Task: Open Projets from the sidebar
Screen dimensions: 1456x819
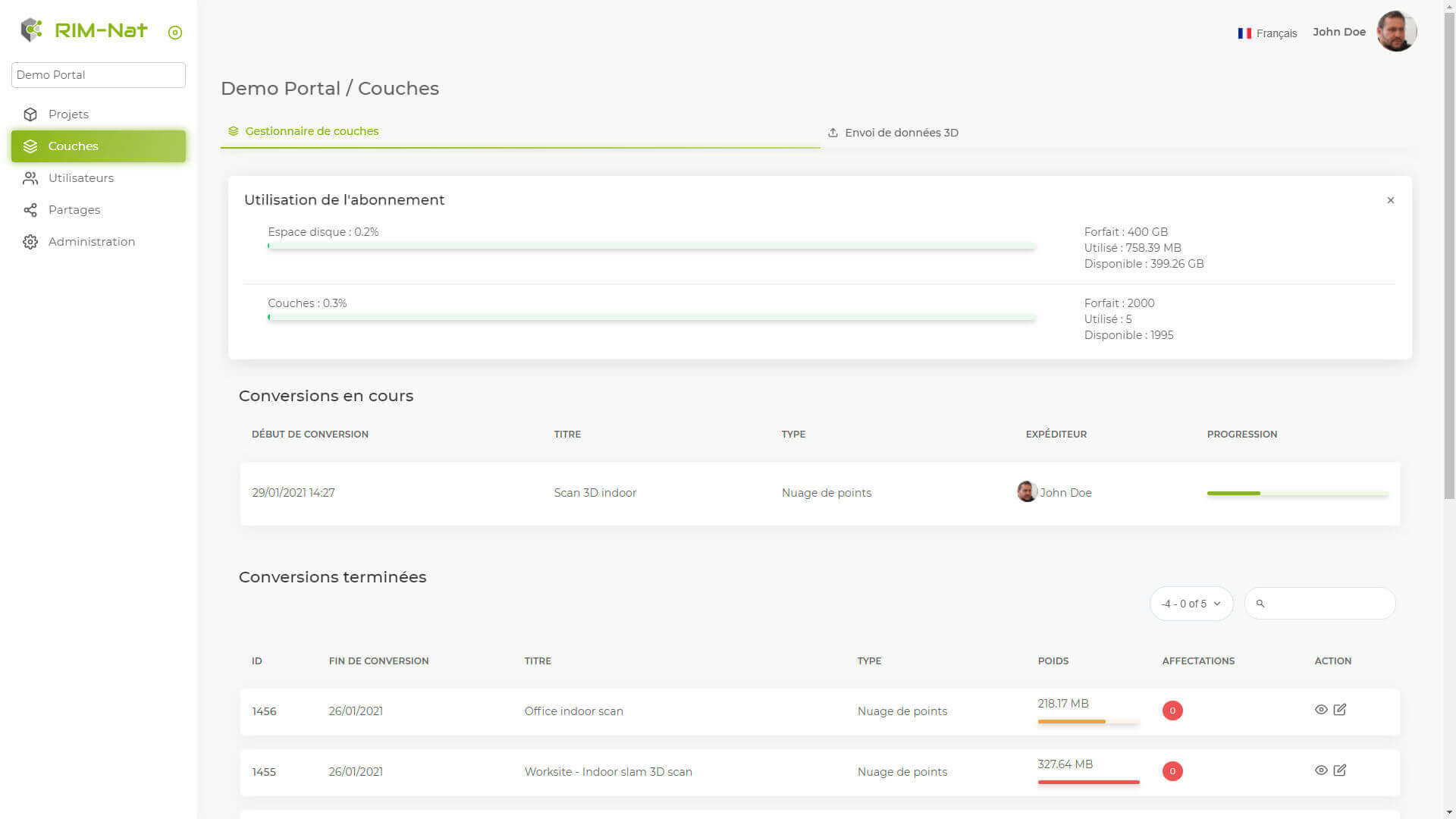Action: click(68, 115)
